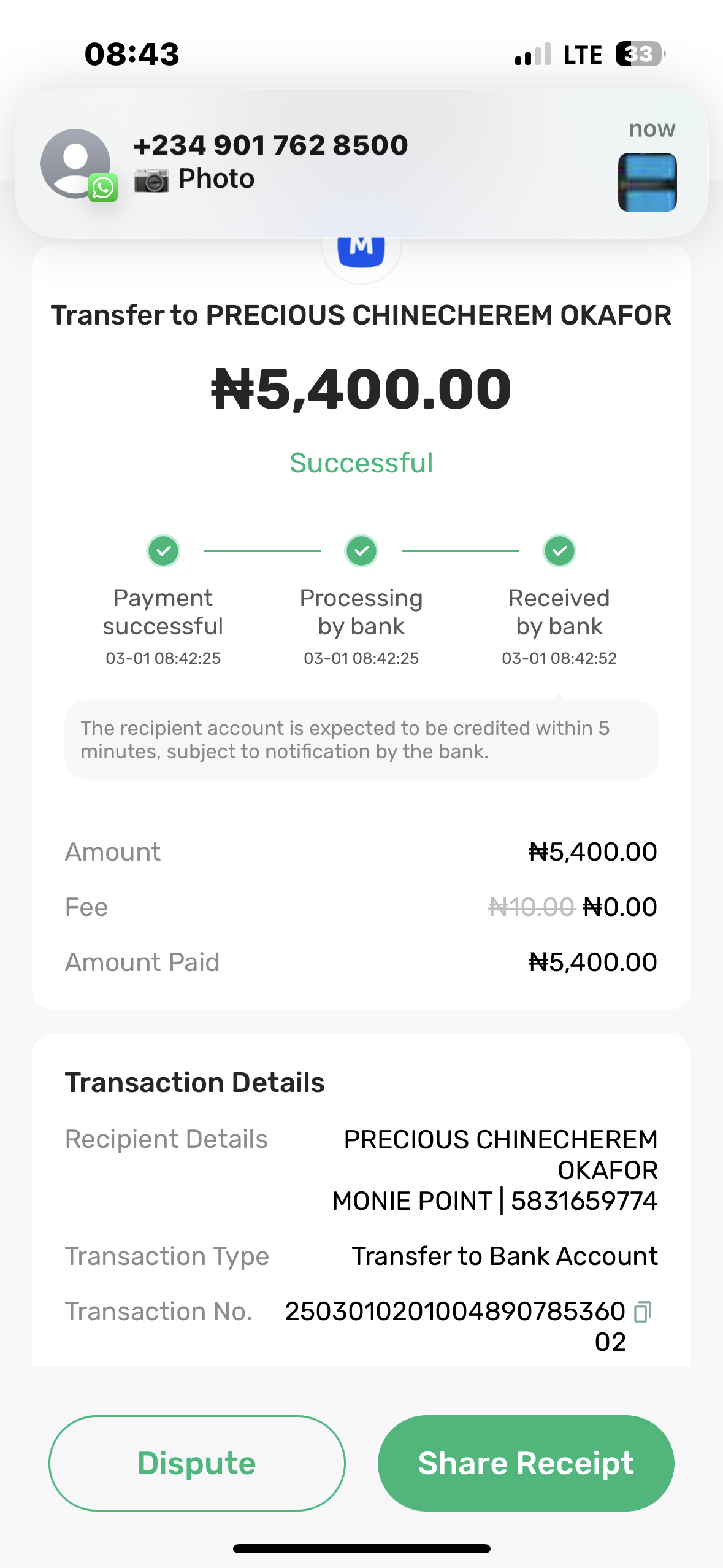The width and height of the screenshot is (723, 1568).
Task: Tap the MONIE POINT account number
Action: [584, 1201]
